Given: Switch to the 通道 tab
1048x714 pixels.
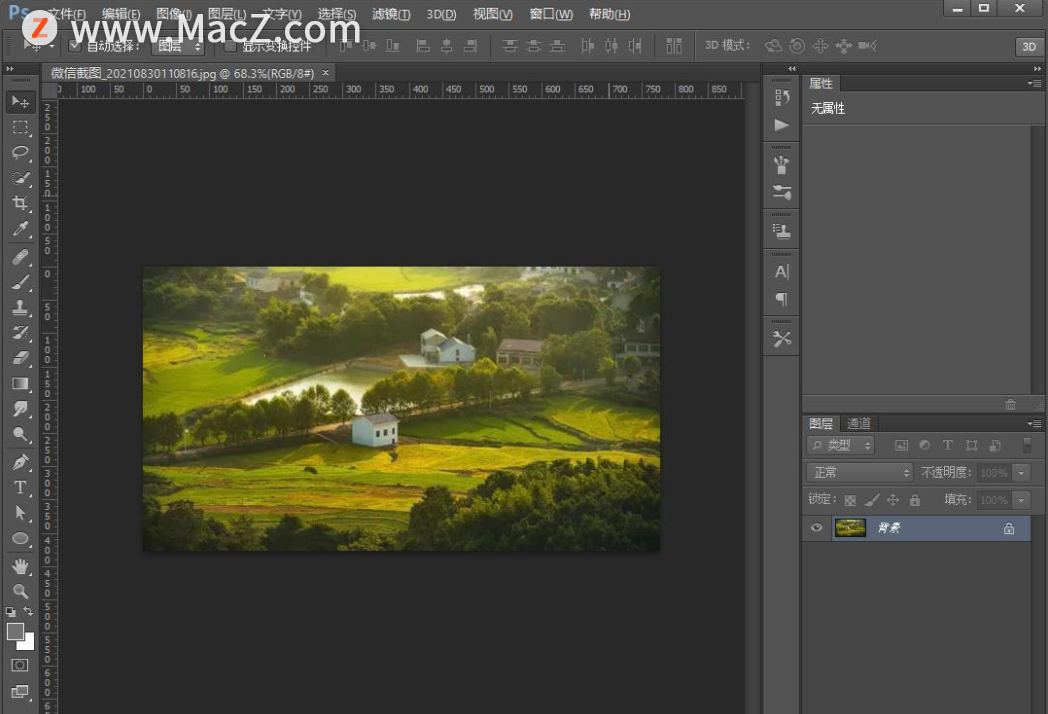Looking at the screenshot, I should 859,423.
